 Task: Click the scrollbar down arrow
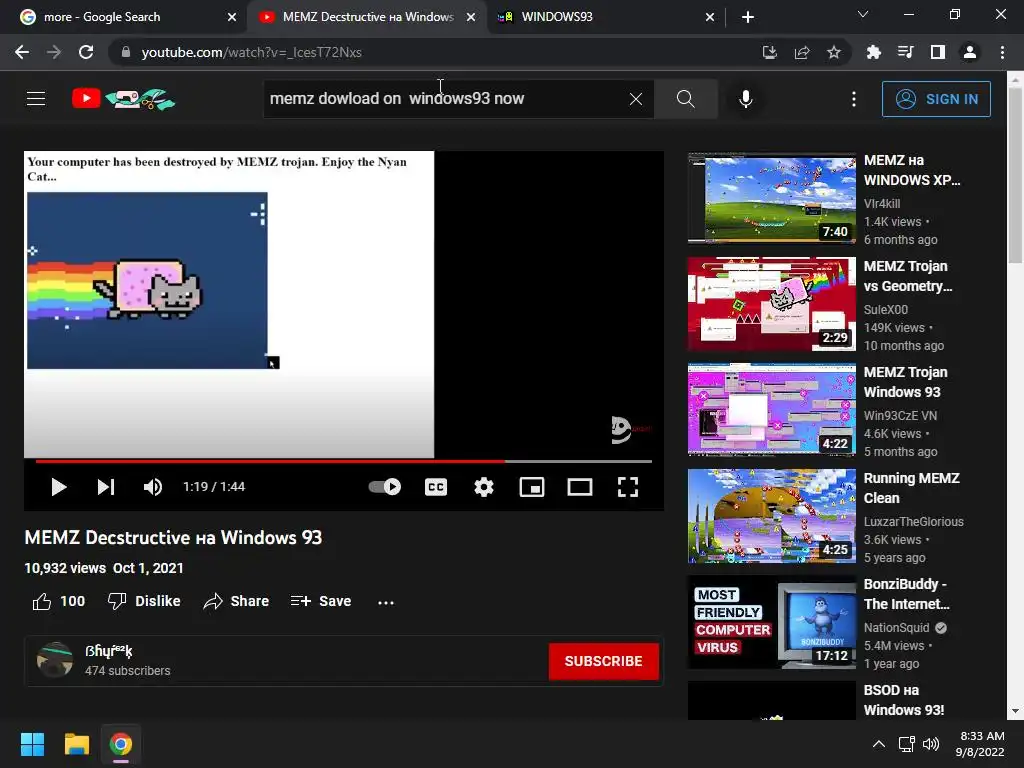(x=1015, y=711)
